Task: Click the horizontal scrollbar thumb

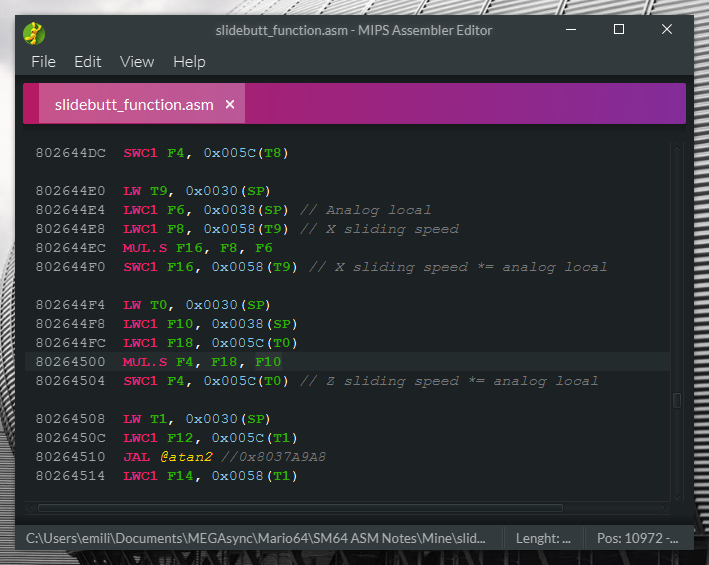Action: click(x=301, y=508)
